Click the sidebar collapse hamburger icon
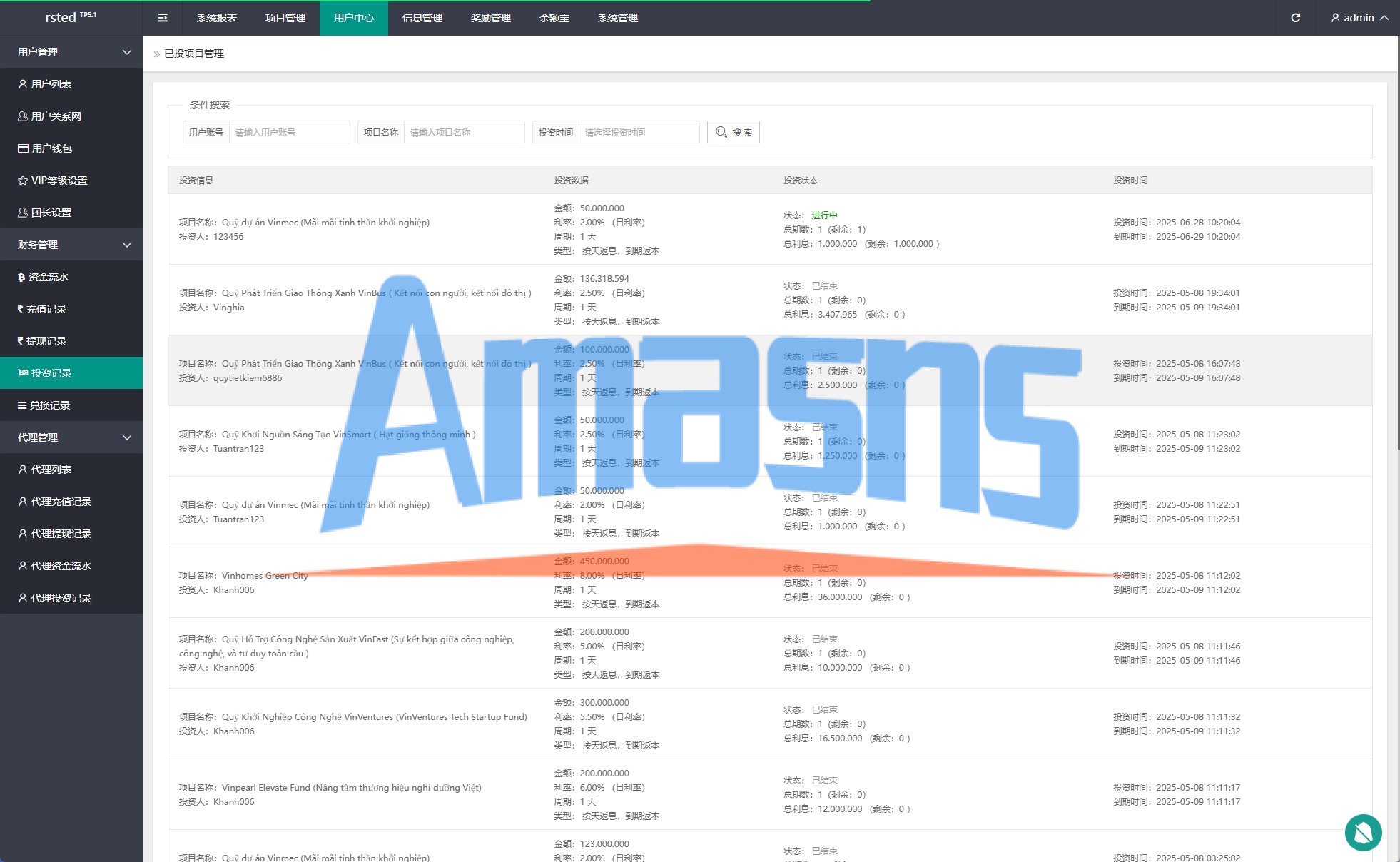The width and height of the screenshot is (1400, 862). coord(163,18)
